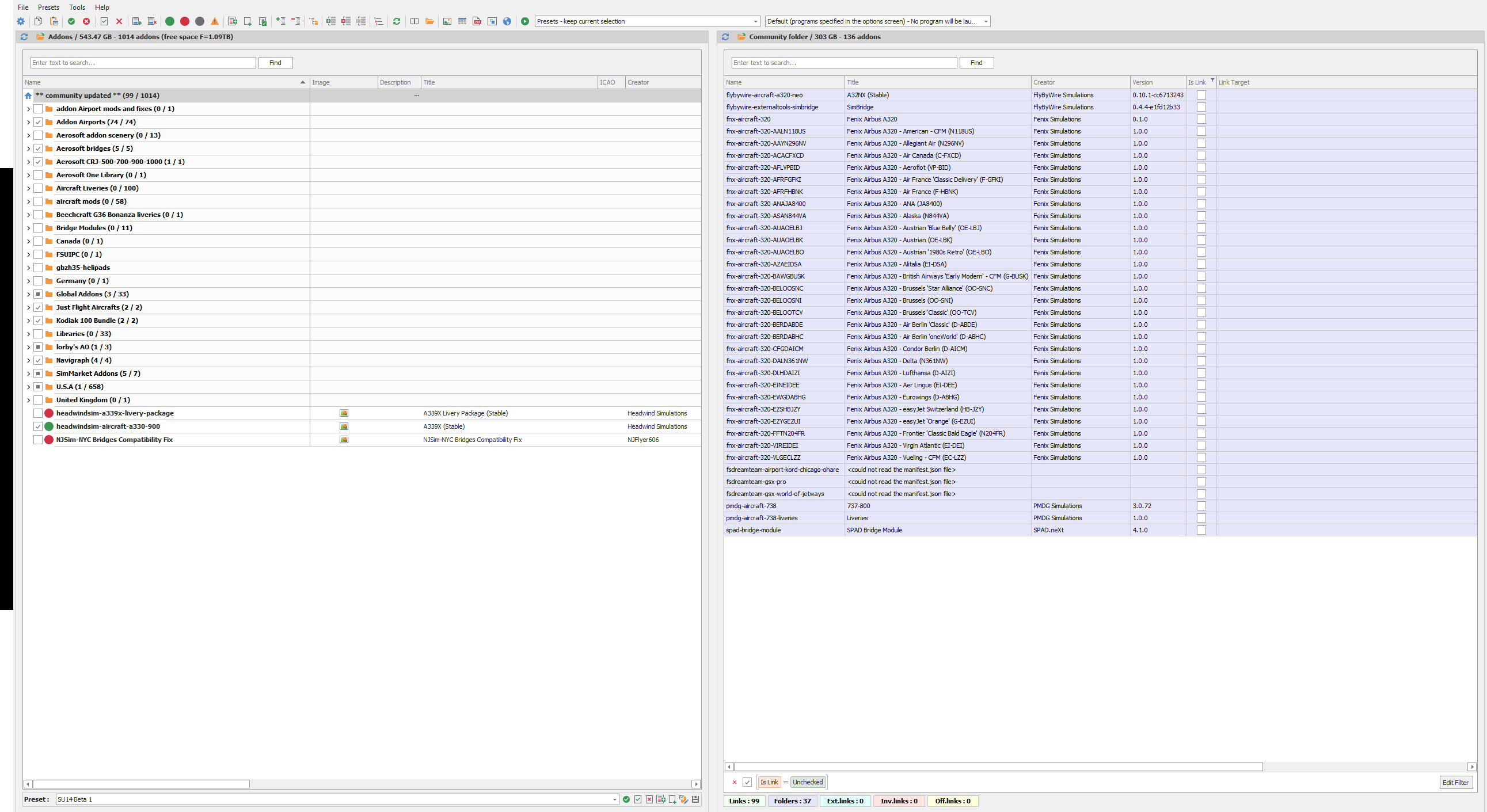The image size is (1487, 812).
Task: Select the green circle status filter icon
Action: tap(170, 21)
